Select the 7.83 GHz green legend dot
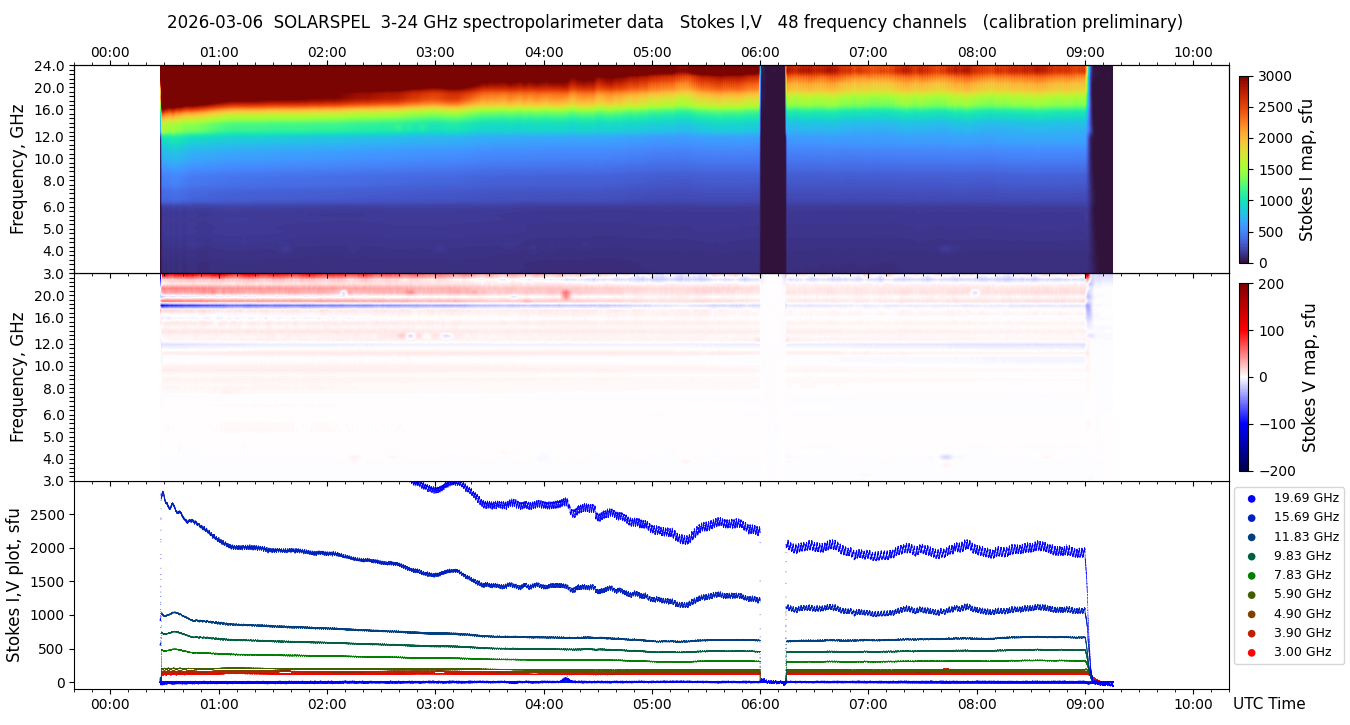Viewport: 1350px width, 725px height. (1251, 575)
